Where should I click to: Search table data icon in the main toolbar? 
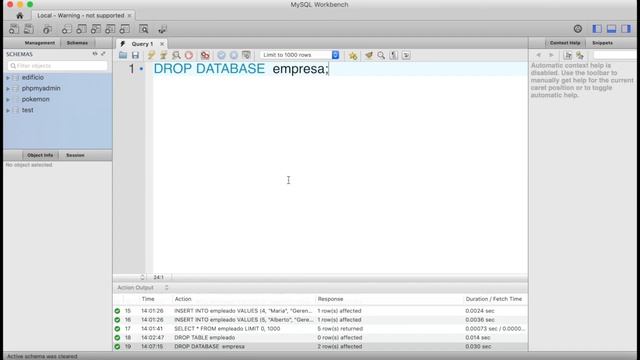click(144, 29)
